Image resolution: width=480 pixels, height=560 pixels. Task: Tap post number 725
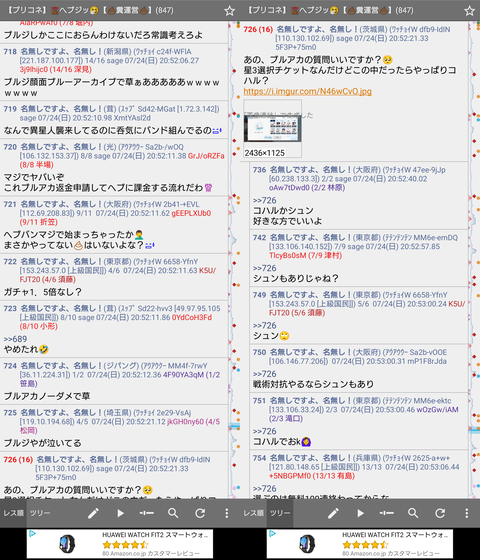(x=10, y=412)
